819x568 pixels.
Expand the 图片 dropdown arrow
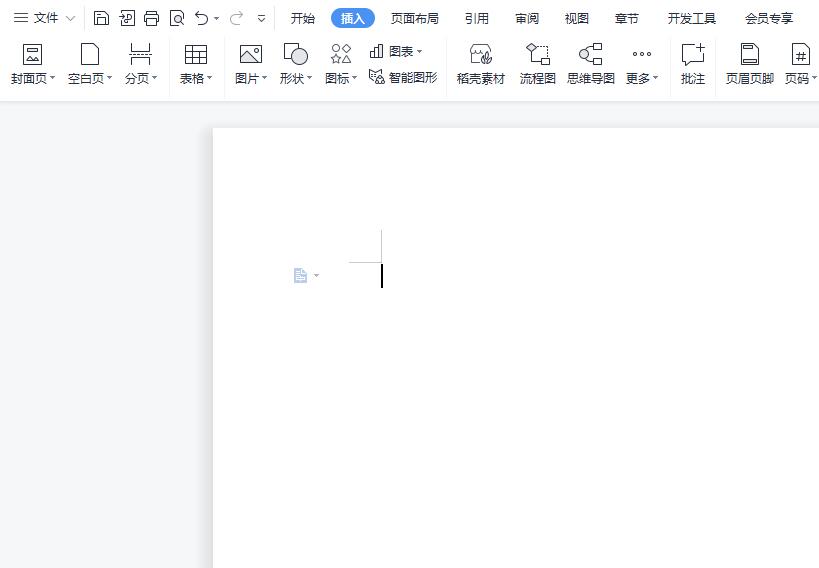pos(264,77)
